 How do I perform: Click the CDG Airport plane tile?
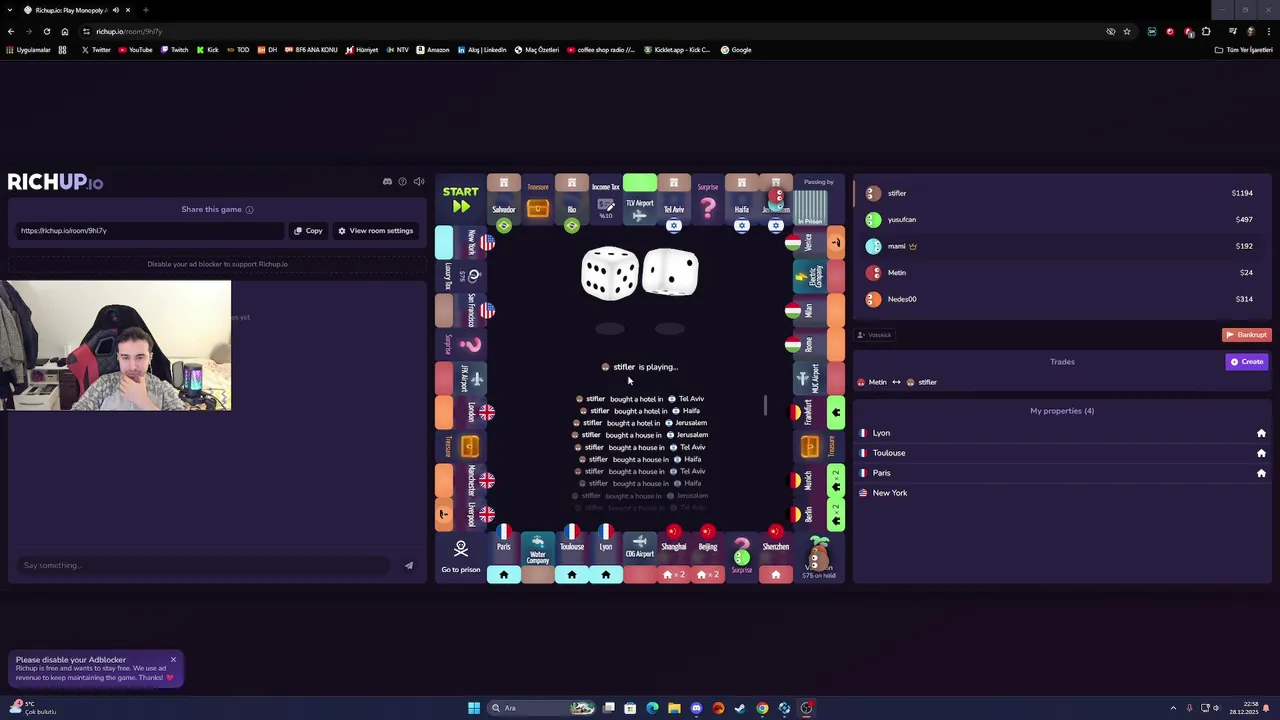click(x=640, y=556)
